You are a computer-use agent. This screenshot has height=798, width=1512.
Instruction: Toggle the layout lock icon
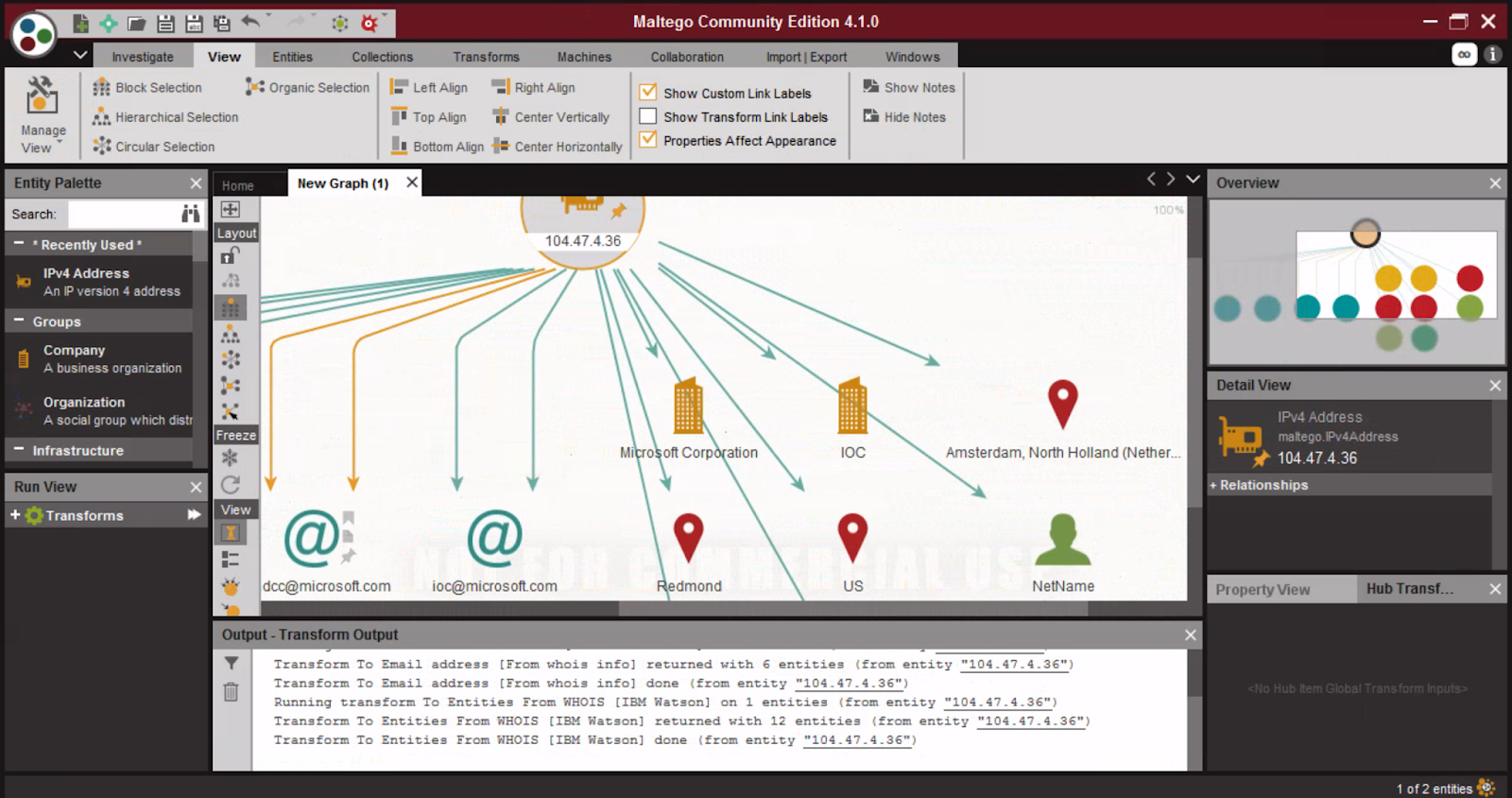click(x=230, y=255)
